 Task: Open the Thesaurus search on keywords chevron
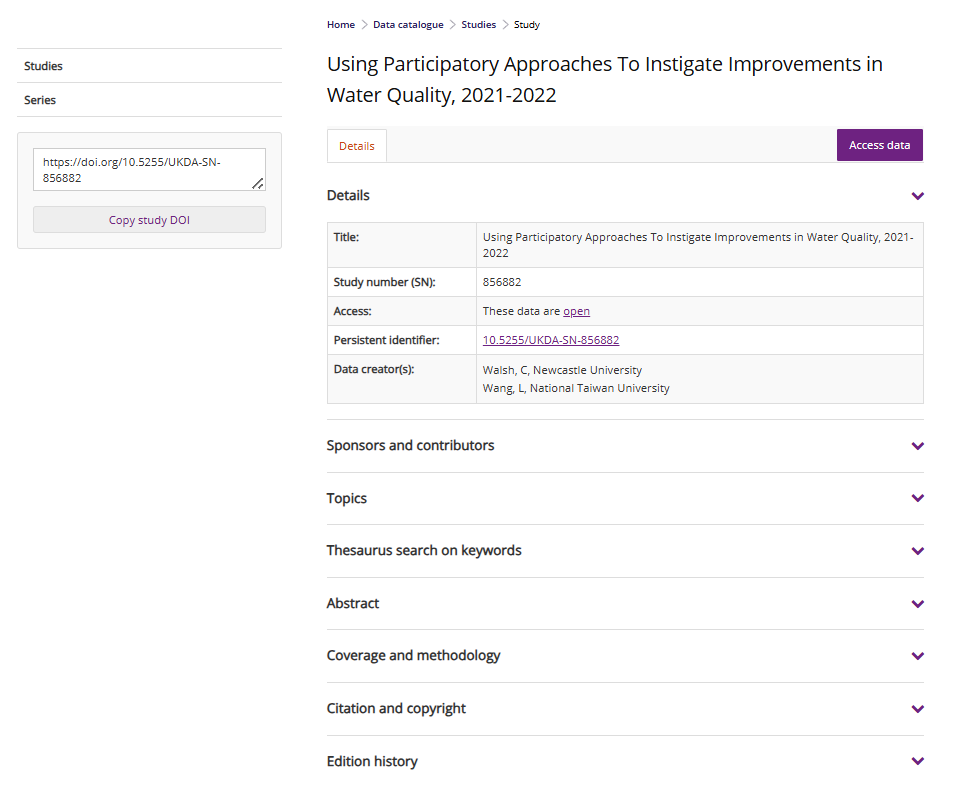click(917, 551)
